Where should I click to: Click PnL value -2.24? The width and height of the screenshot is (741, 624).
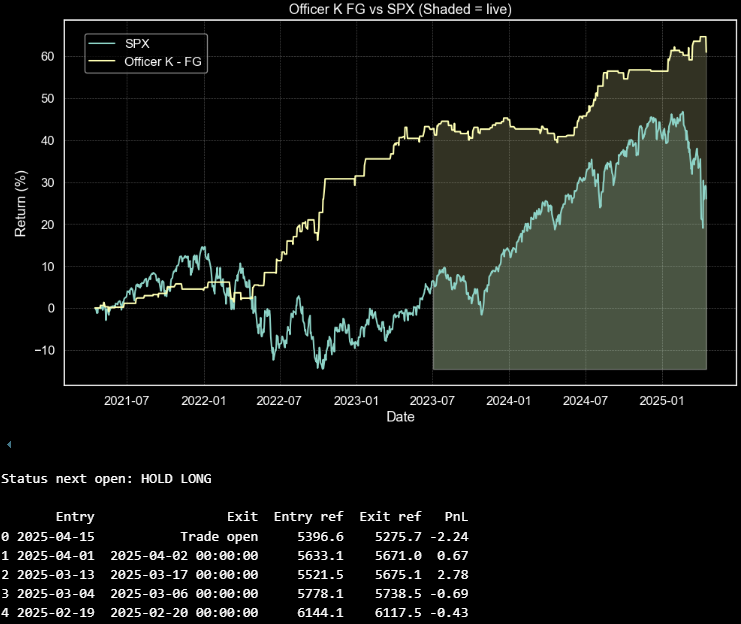(x=449, y=537)
